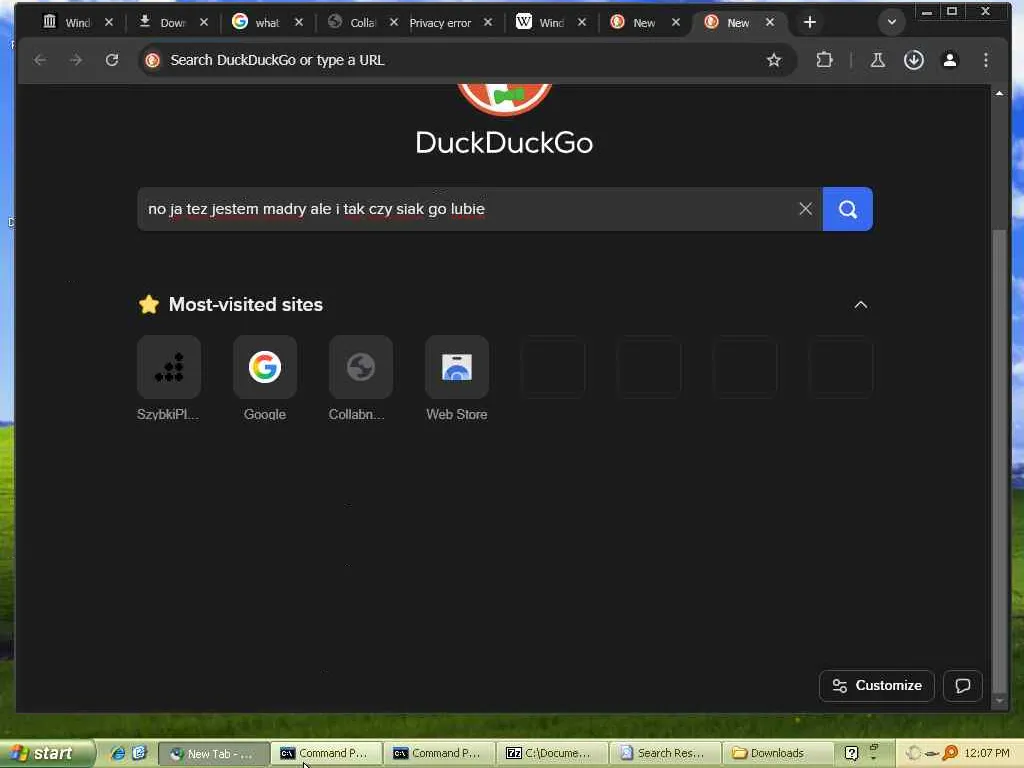This screenshot has height=768, width=1024.
Task: Go back to previous page
Action: [x=40, y=60]
